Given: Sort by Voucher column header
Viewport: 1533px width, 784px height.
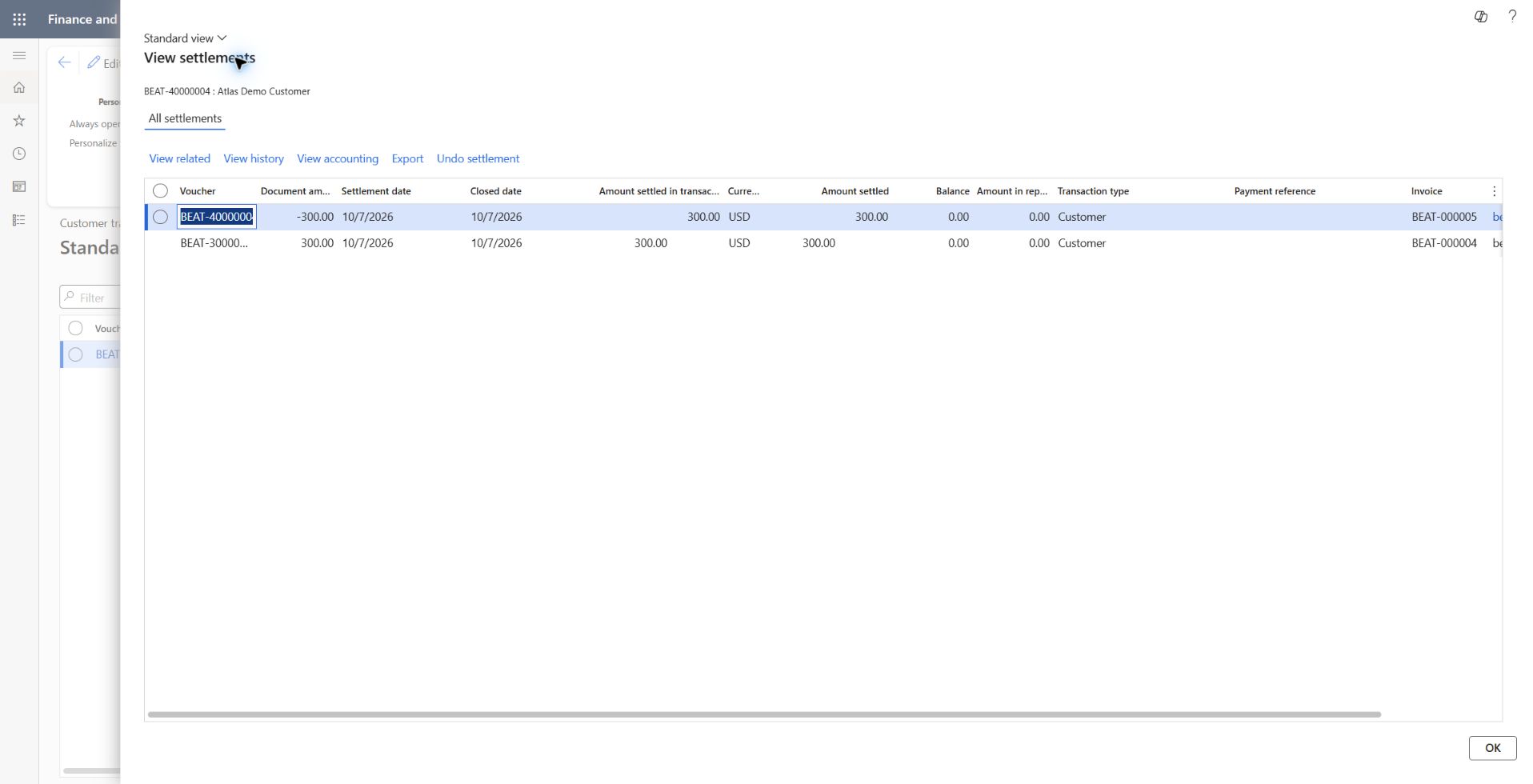Looking at the screenshot, I should point(198,191).
